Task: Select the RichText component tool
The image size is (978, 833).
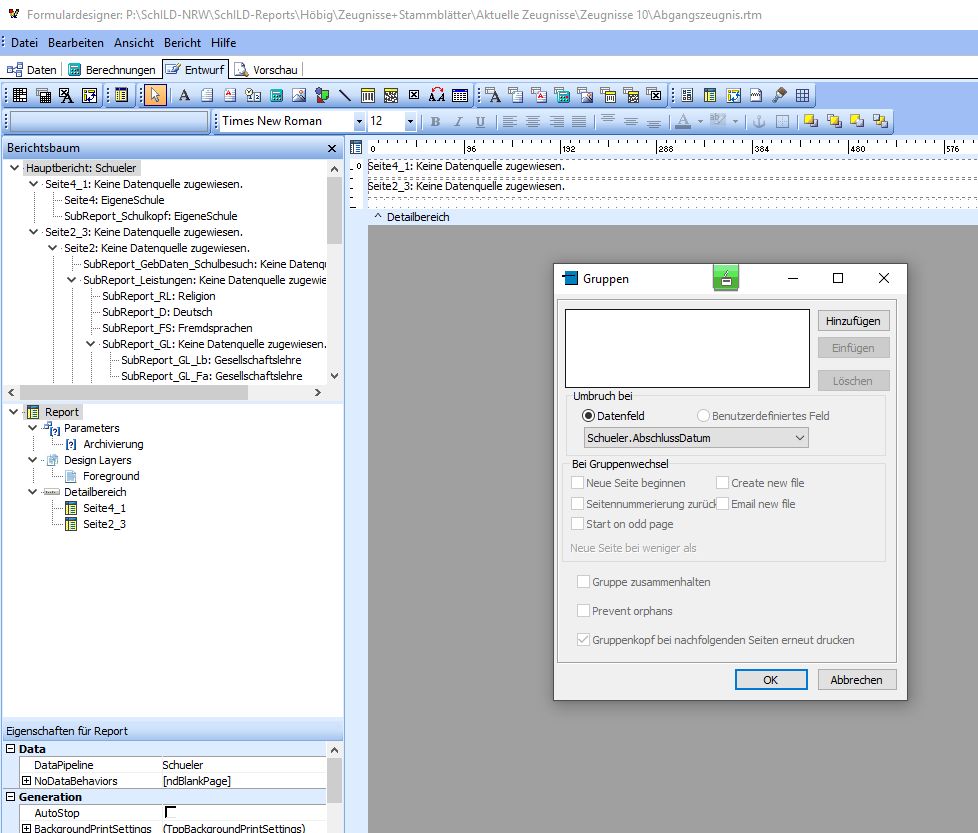Action: click(x=230, y=95)
